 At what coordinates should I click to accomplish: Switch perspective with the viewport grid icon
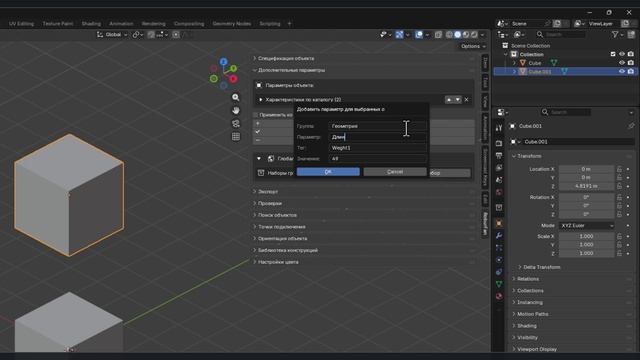tap(236, 136)
